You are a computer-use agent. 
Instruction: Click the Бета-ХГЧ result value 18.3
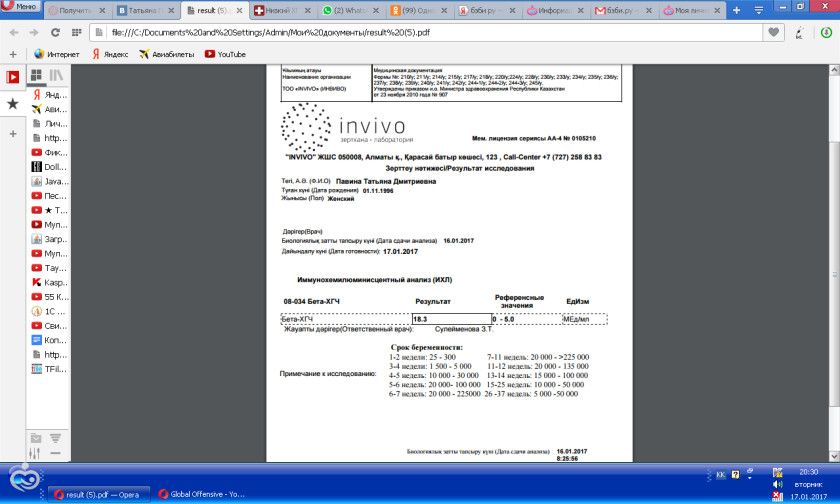click(x=452, y=319)
